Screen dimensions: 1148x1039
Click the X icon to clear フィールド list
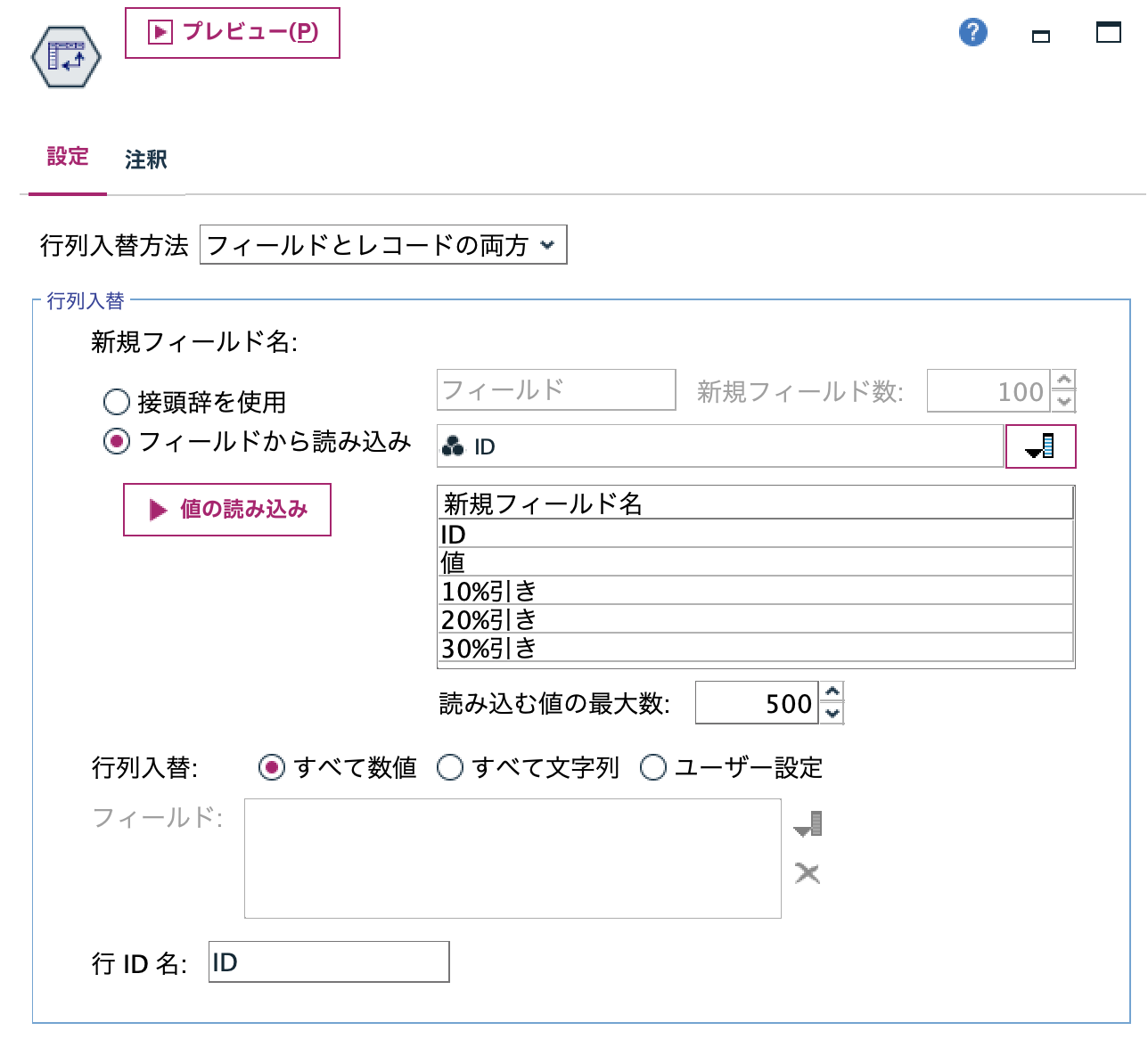[805, 874]
